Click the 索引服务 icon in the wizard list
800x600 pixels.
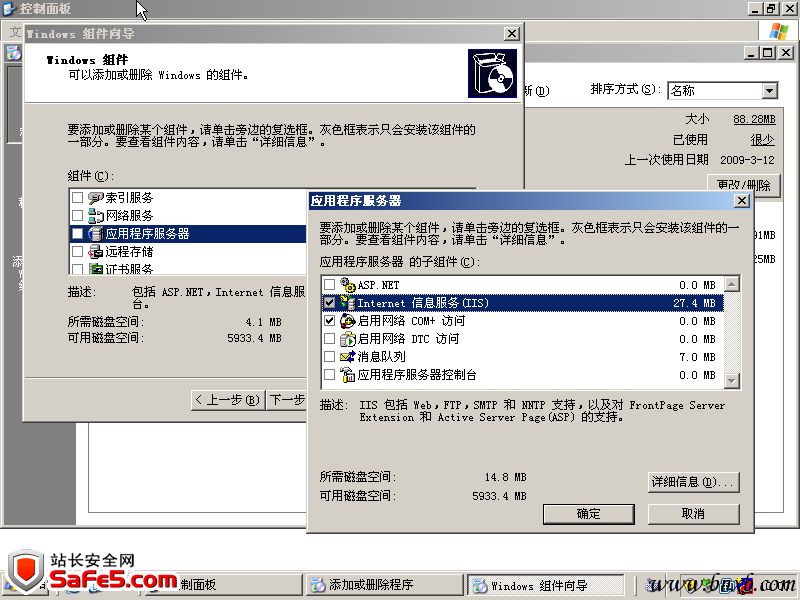click(x=96, y=198)
